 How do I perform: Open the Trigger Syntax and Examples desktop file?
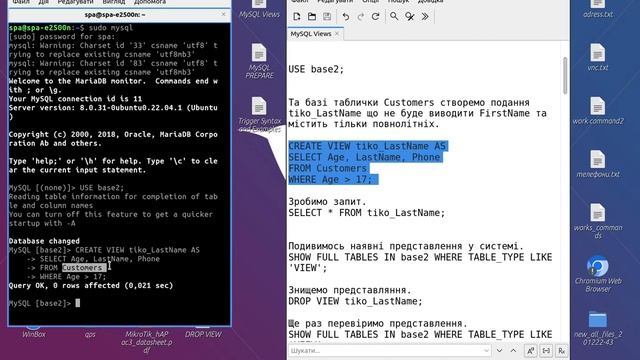click(x=260, y=115)
